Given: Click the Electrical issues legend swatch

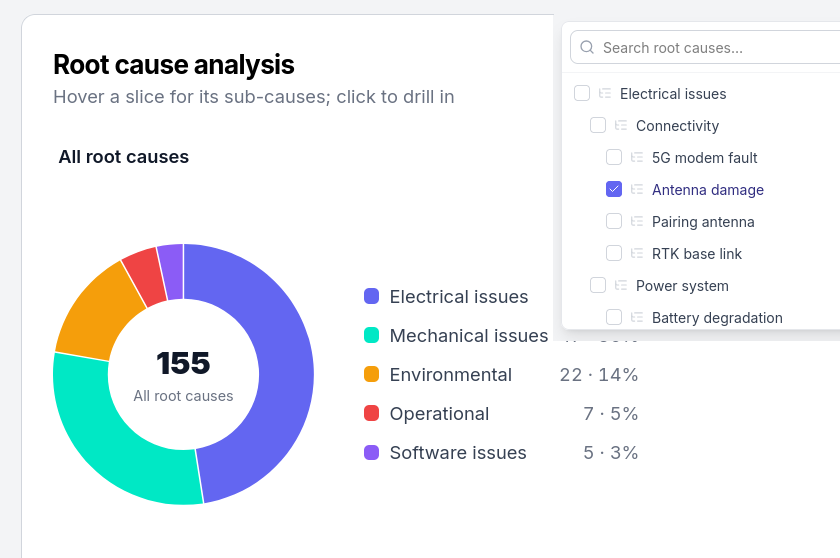Looking at the screenshot, I should click(x=371, y=296).
